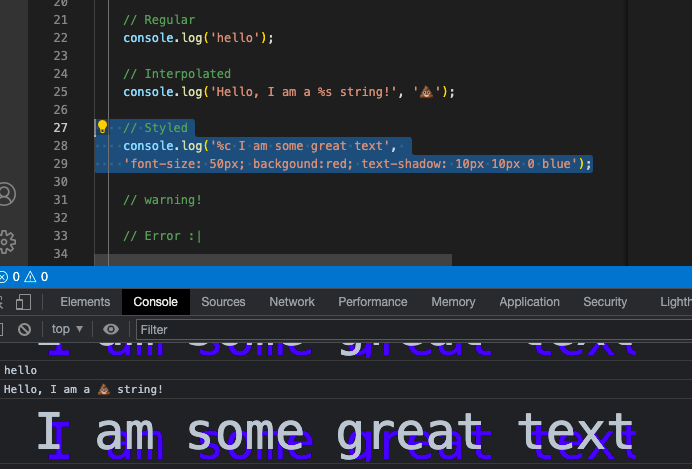Open the Performance tab
This screenshot has height=469, width=692.
click(372, 302)
